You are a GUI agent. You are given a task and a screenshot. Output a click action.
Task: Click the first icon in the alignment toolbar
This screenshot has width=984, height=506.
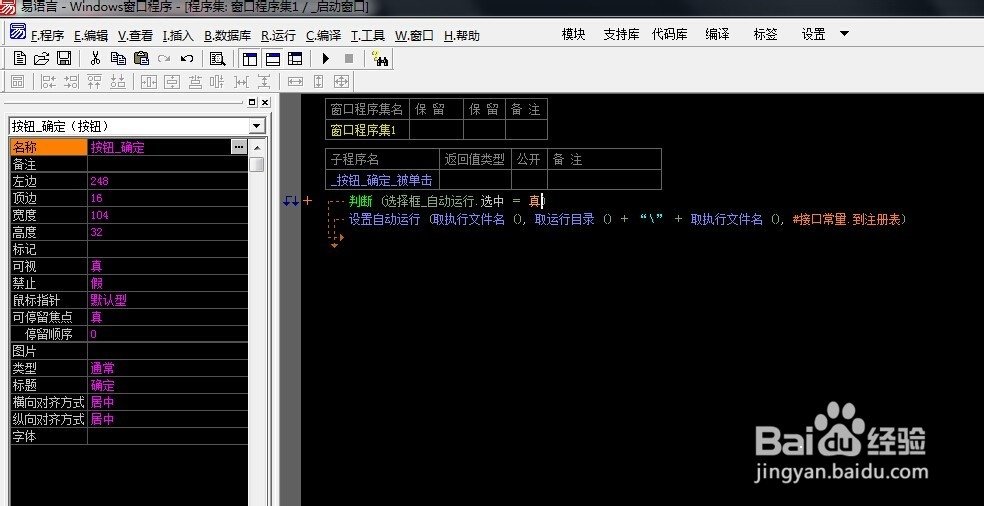18,82
